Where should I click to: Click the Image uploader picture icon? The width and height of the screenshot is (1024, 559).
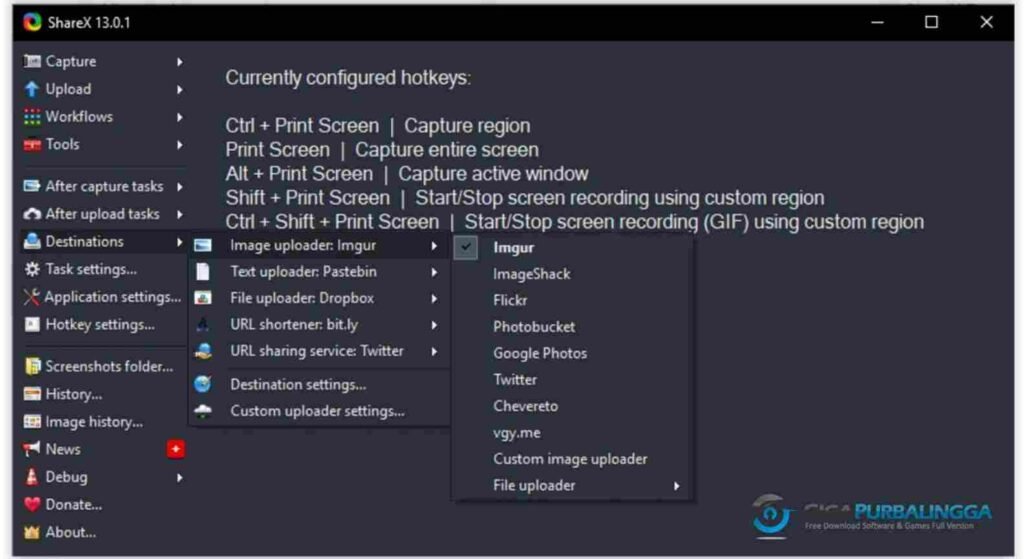pyautogui.click(x=203, y=246)
